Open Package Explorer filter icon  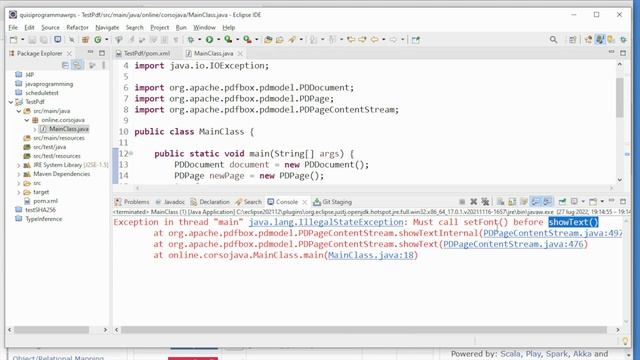click(x=92, y=65)
